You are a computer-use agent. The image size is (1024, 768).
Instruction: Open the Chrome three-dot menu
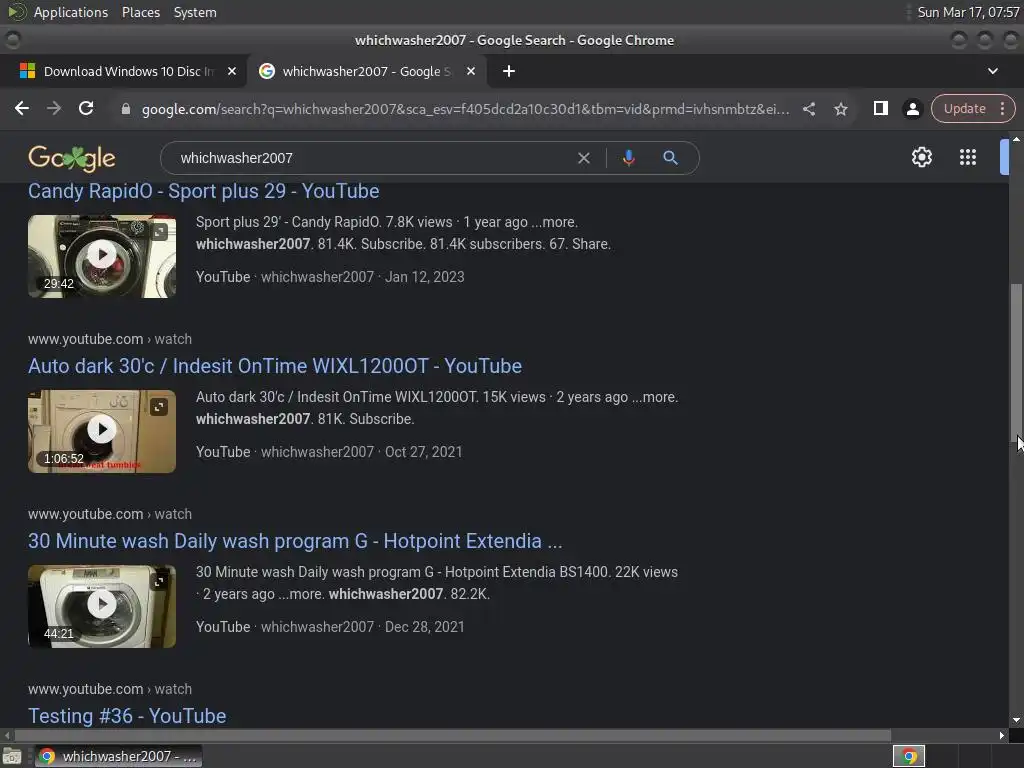click(1002, 108)
